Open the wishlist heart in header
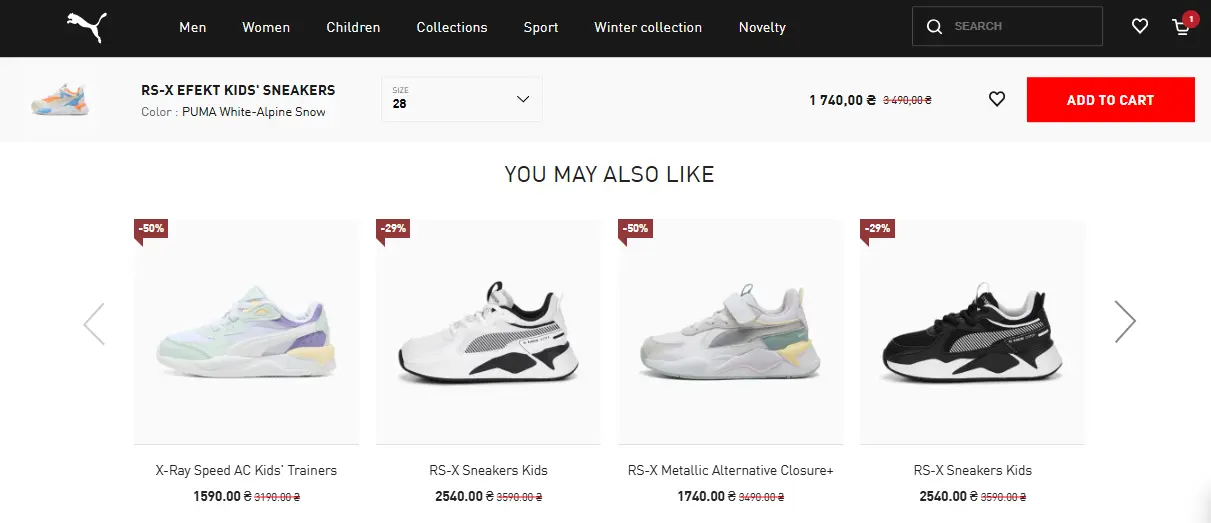Screen dimensions: 1211x523 click(1140, 27)
